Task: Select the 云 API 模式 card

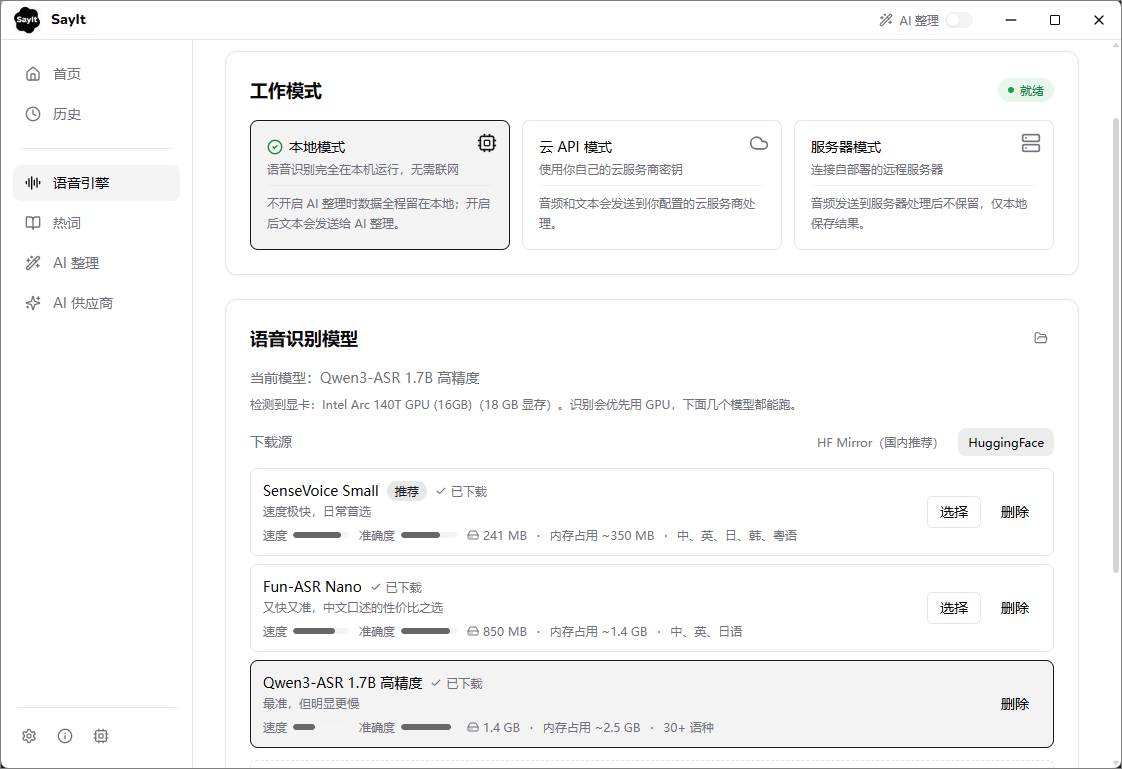Action: coord(652,185)
